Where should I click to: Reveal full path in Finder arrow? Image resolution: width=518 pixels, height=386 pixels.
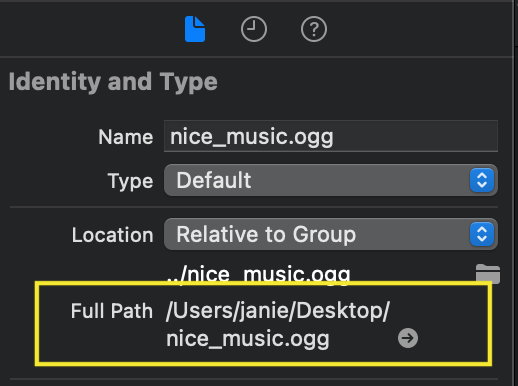408,338
